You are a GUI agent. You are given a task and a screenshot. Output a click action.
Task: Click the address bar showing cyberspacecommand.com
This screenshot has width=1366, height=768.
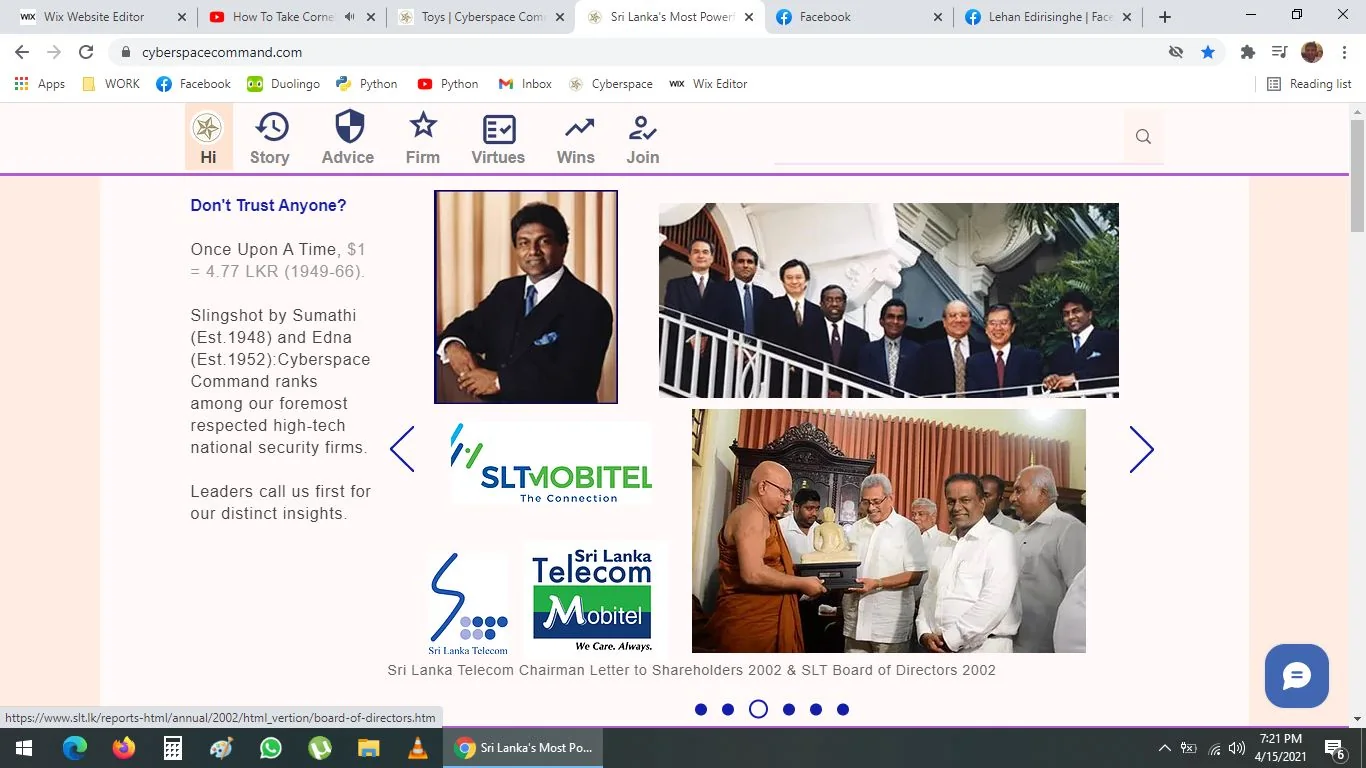(640, 52)
